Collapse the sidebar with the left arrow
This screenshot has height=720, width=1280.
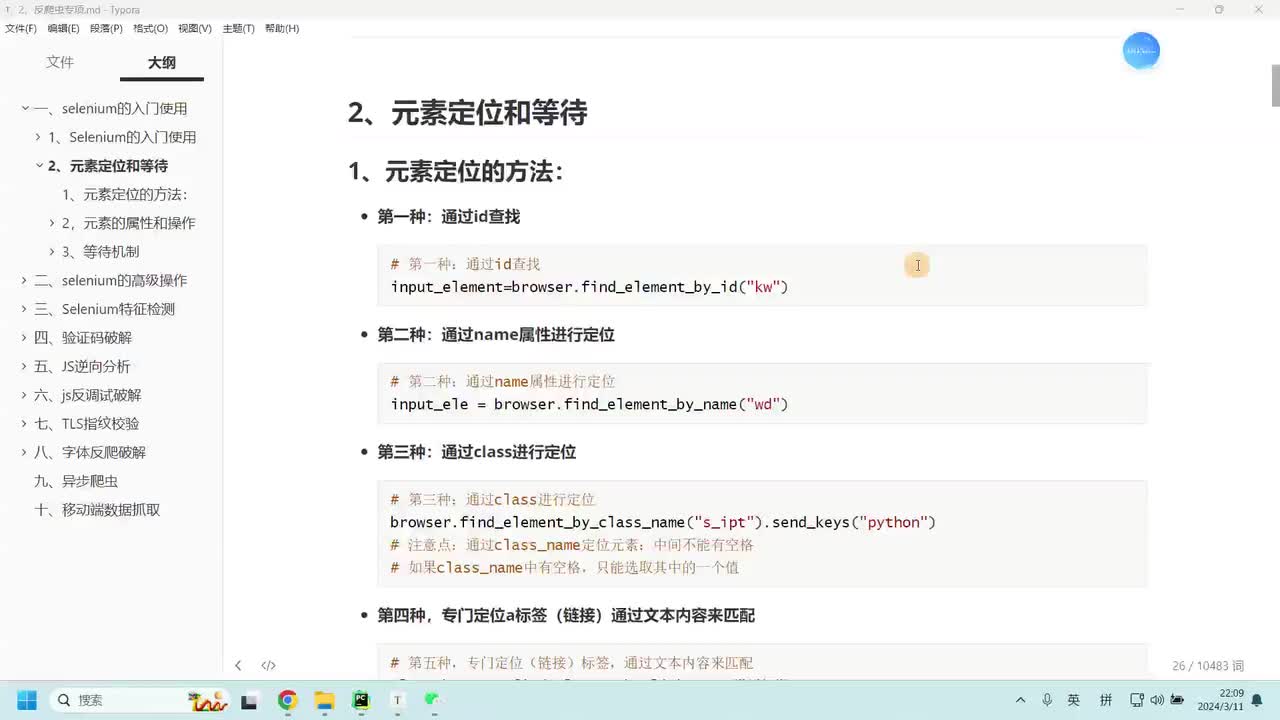(238, 665)
